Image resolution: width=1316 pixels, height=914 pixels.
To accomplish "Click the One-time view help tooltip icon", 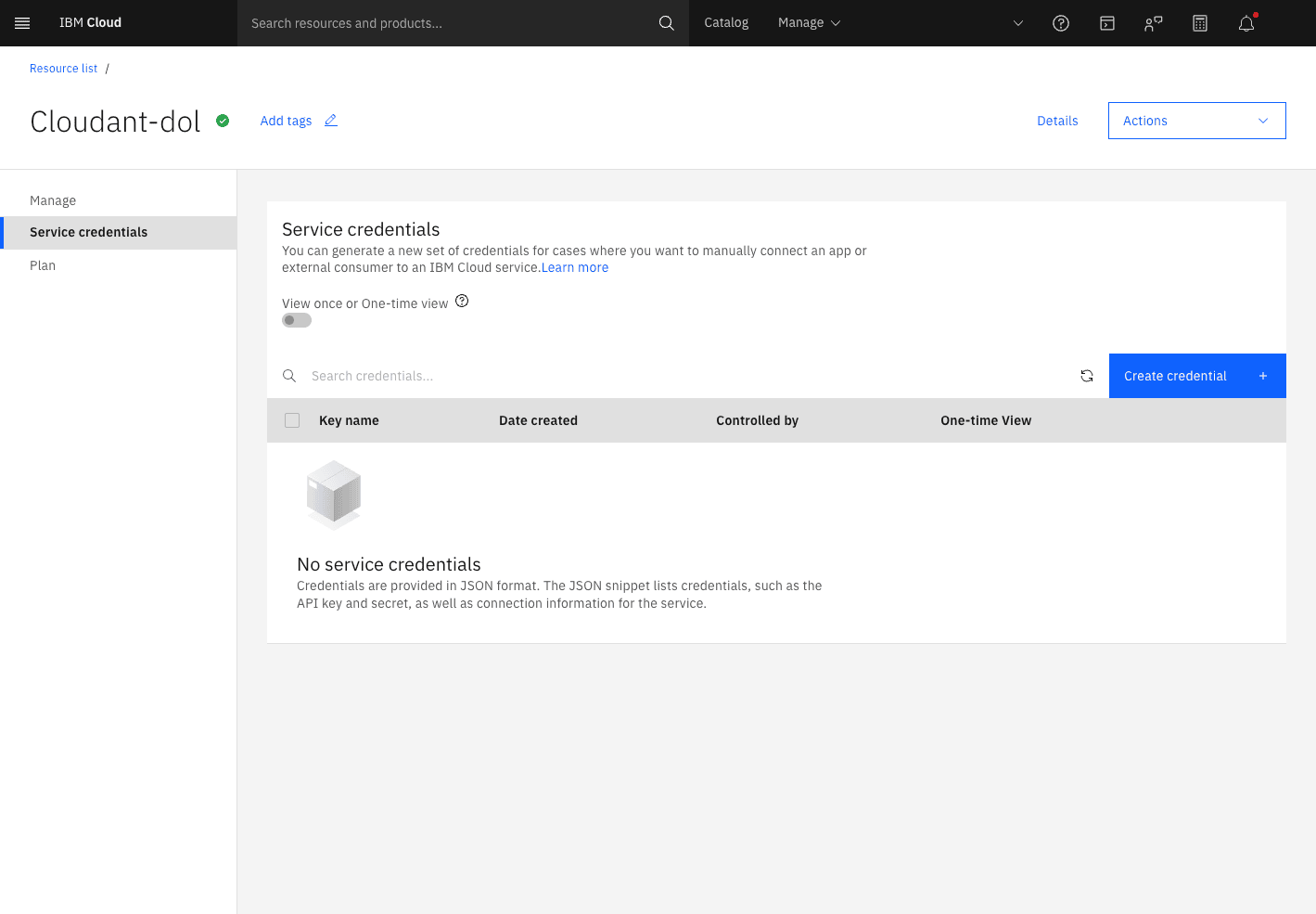I will point(462,302).
